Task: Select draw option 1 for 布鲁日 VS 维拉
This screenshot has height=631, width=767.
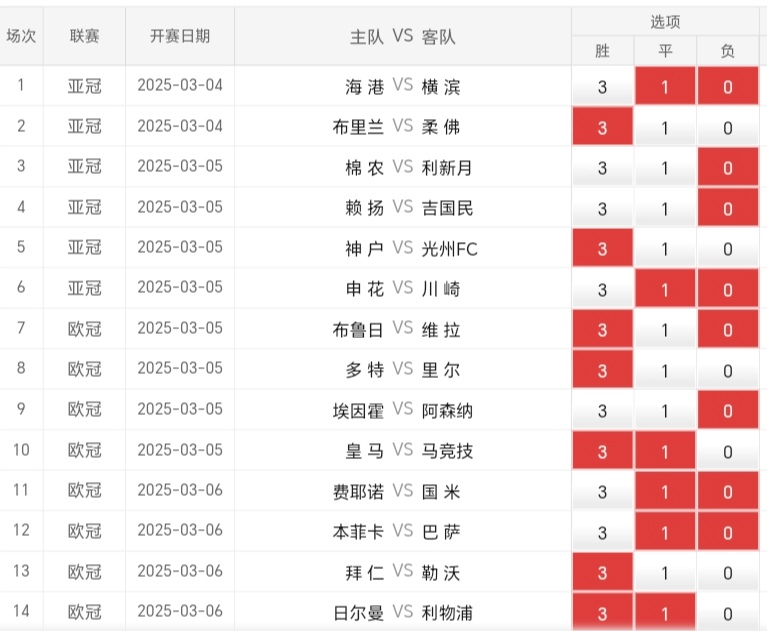Action: point(665,330)
